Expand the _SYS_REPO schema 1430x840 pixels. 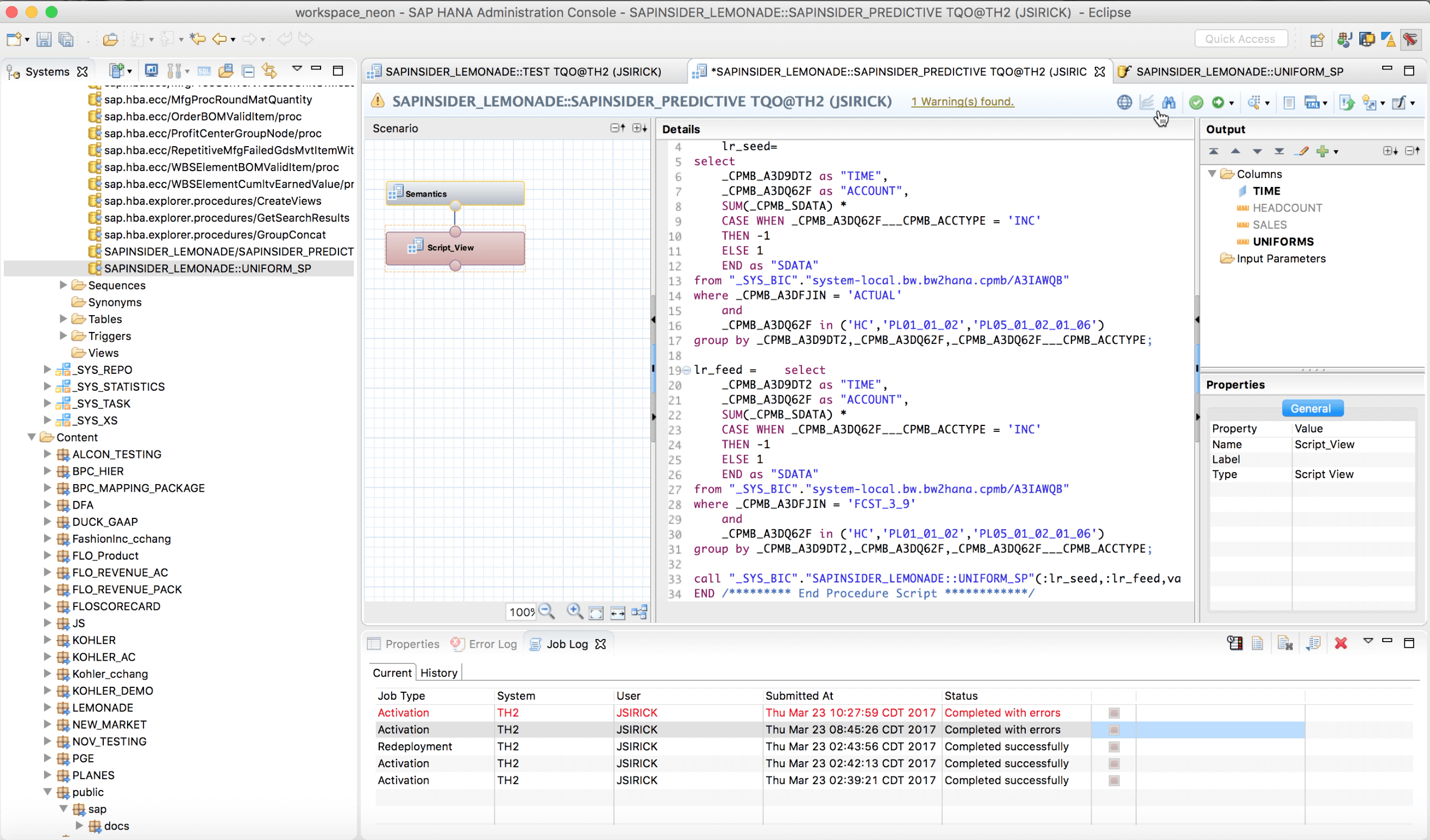pos(48,369)
